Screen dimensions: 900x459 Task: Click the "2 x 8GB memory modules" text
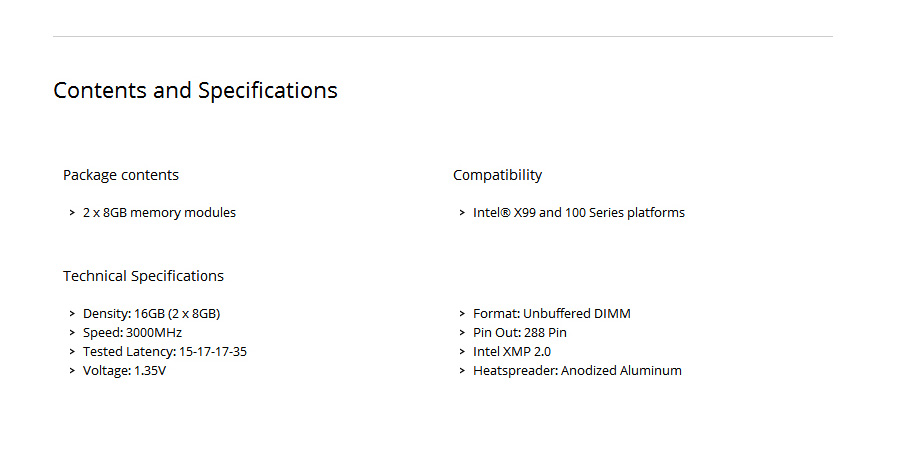click(159, 213)
